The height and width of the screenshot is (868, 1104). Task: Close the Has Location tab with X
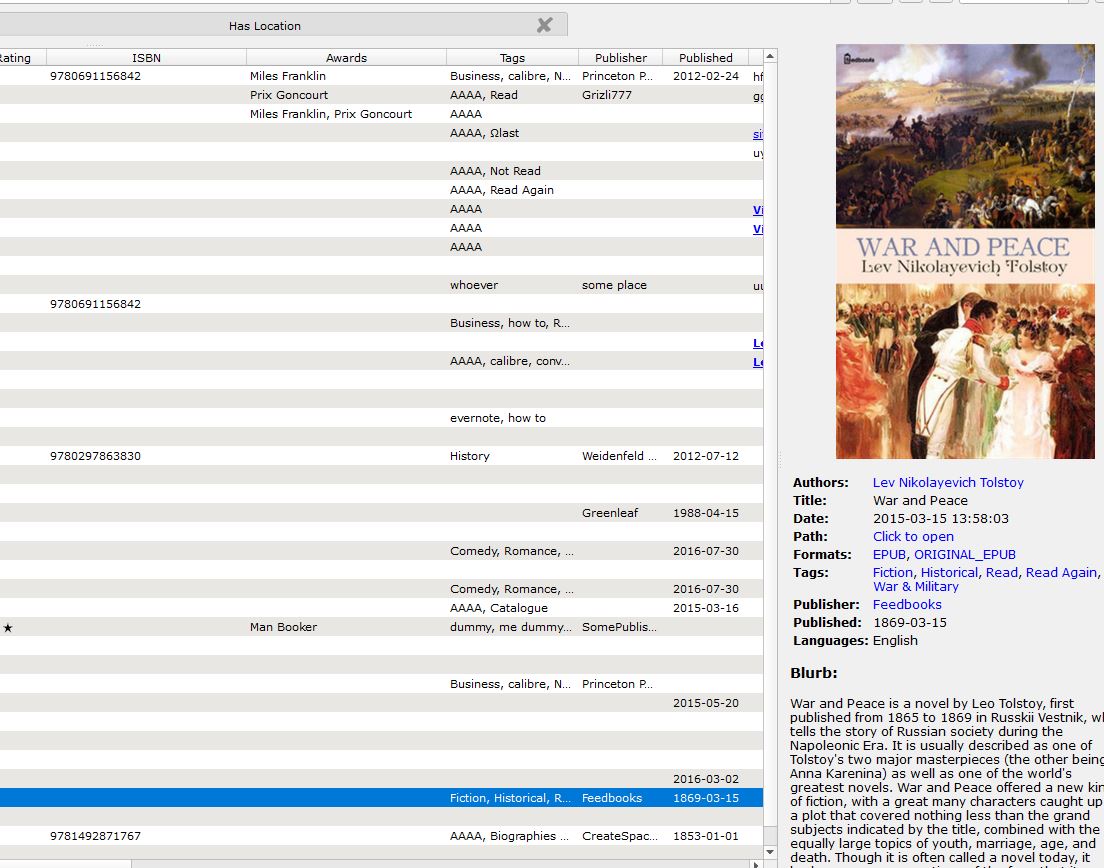[x=544, y=25]
